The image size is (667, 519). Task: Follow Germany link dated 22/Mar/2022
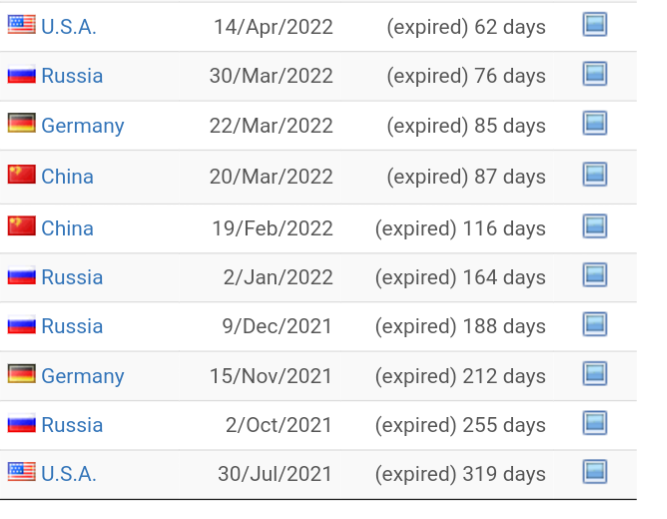click(83, 126)
